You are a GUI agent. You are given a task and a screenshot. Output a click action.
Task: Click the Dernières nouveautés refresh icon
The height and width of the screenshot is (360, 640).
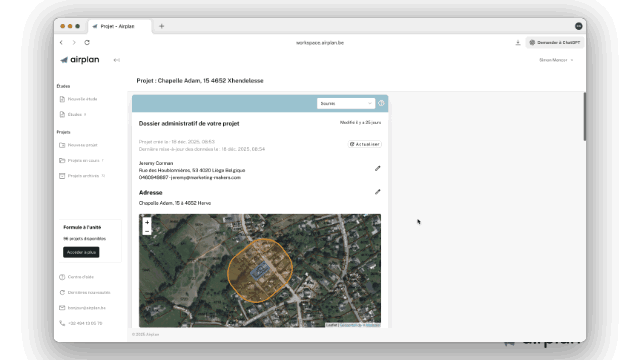[62, 292]
